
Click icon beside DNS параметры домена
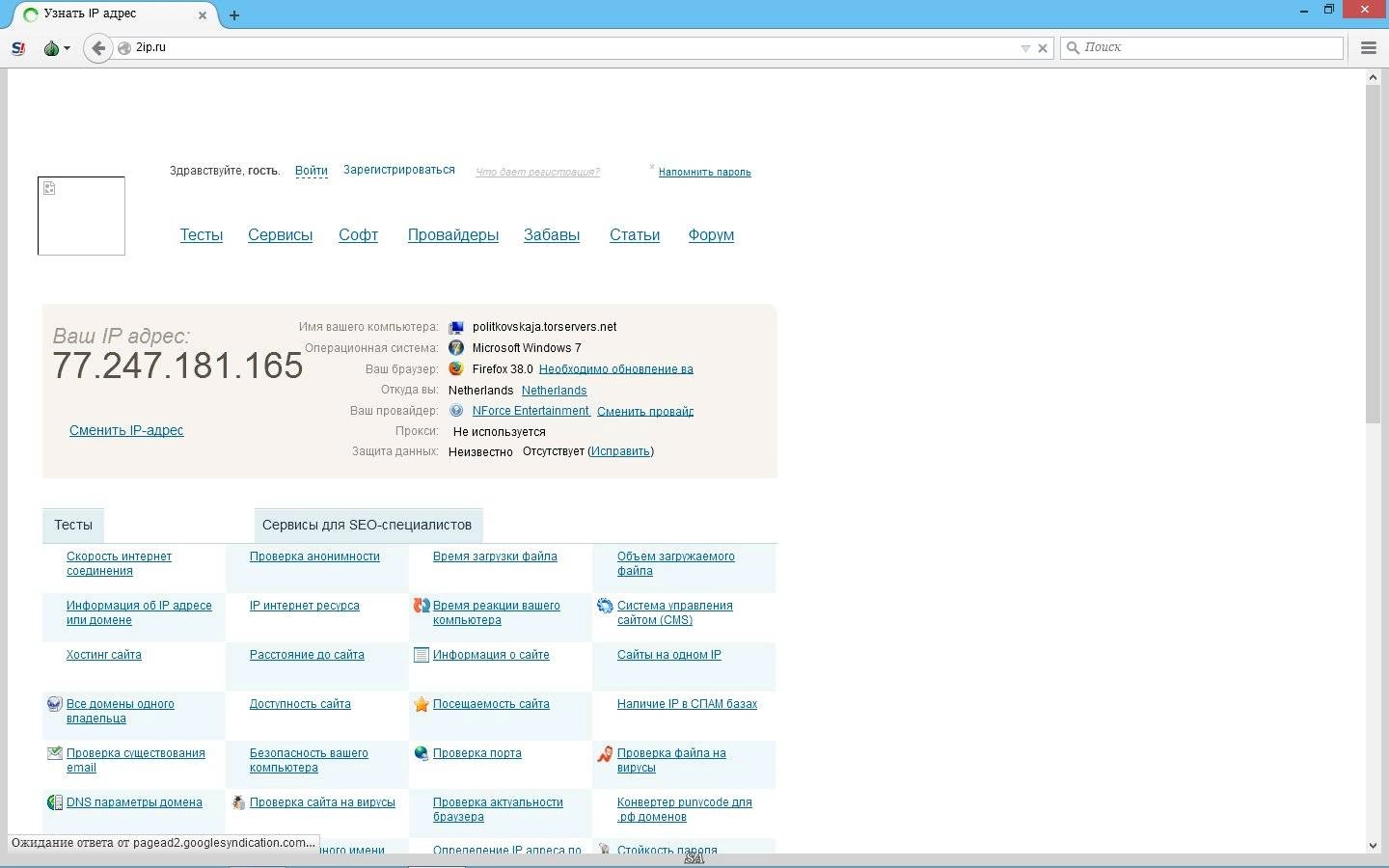pyautogui.click(x=55, y=802)
